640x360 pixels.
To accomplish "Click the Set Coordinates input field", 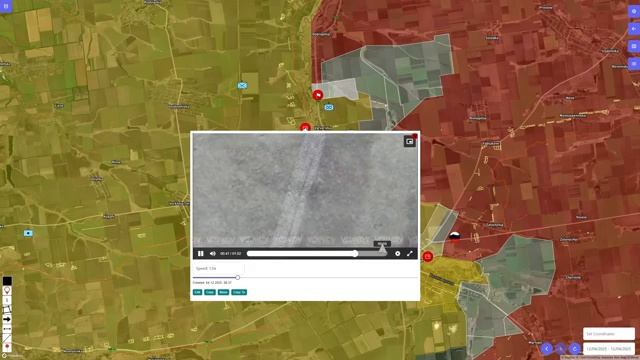I will pos(609,334).
